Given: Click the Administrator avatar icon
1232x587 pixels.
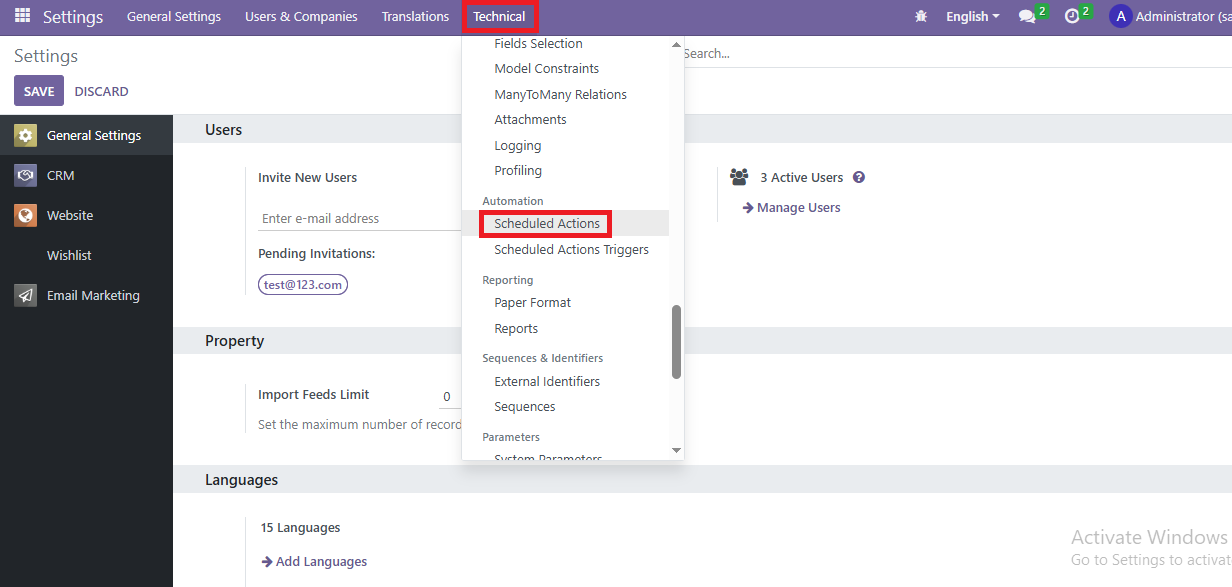Looking at the screenshot, I should (1120, 17).
